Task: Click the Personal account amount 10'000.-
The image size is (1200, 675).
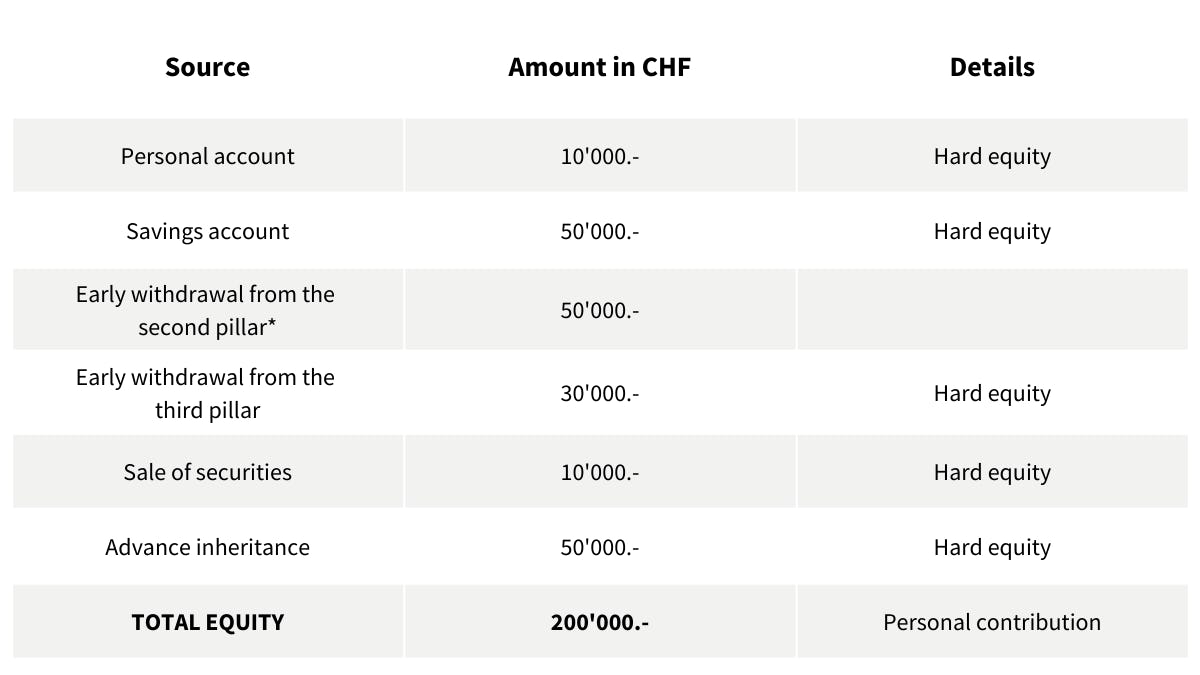Action: (599, 156)
